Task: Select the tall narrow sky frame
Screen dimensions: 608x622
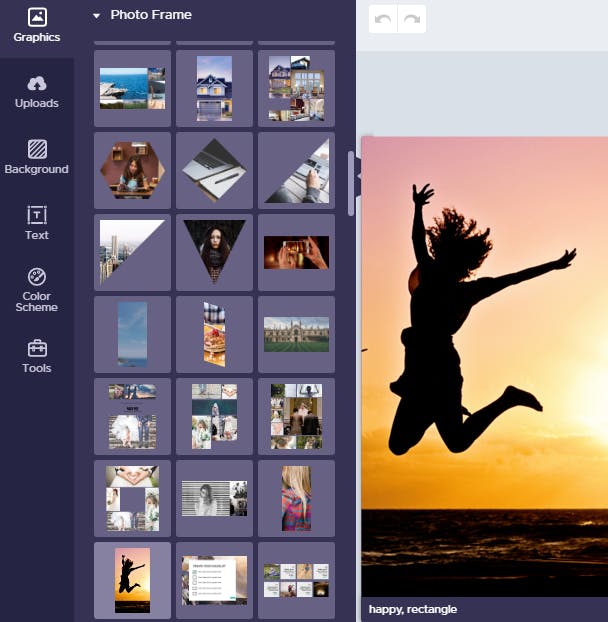Action: click(x=132, y=334)
